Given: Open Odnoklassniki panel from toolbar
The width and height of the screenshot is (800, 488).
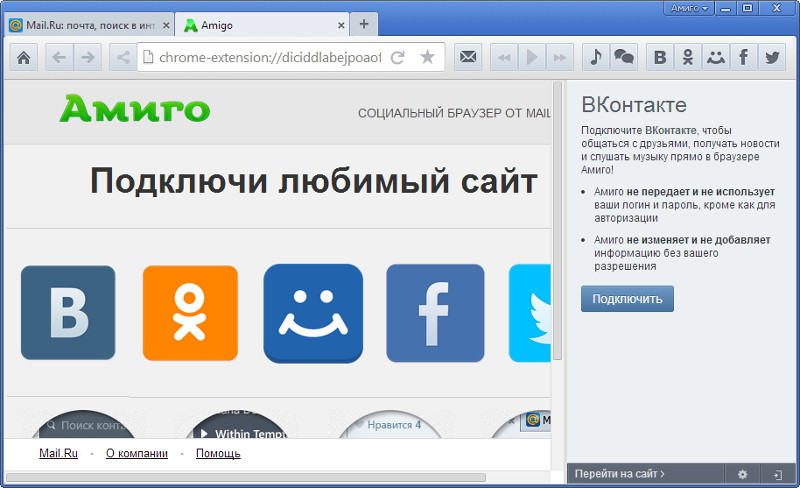Looking at the screenshot, I should point(688,58).
